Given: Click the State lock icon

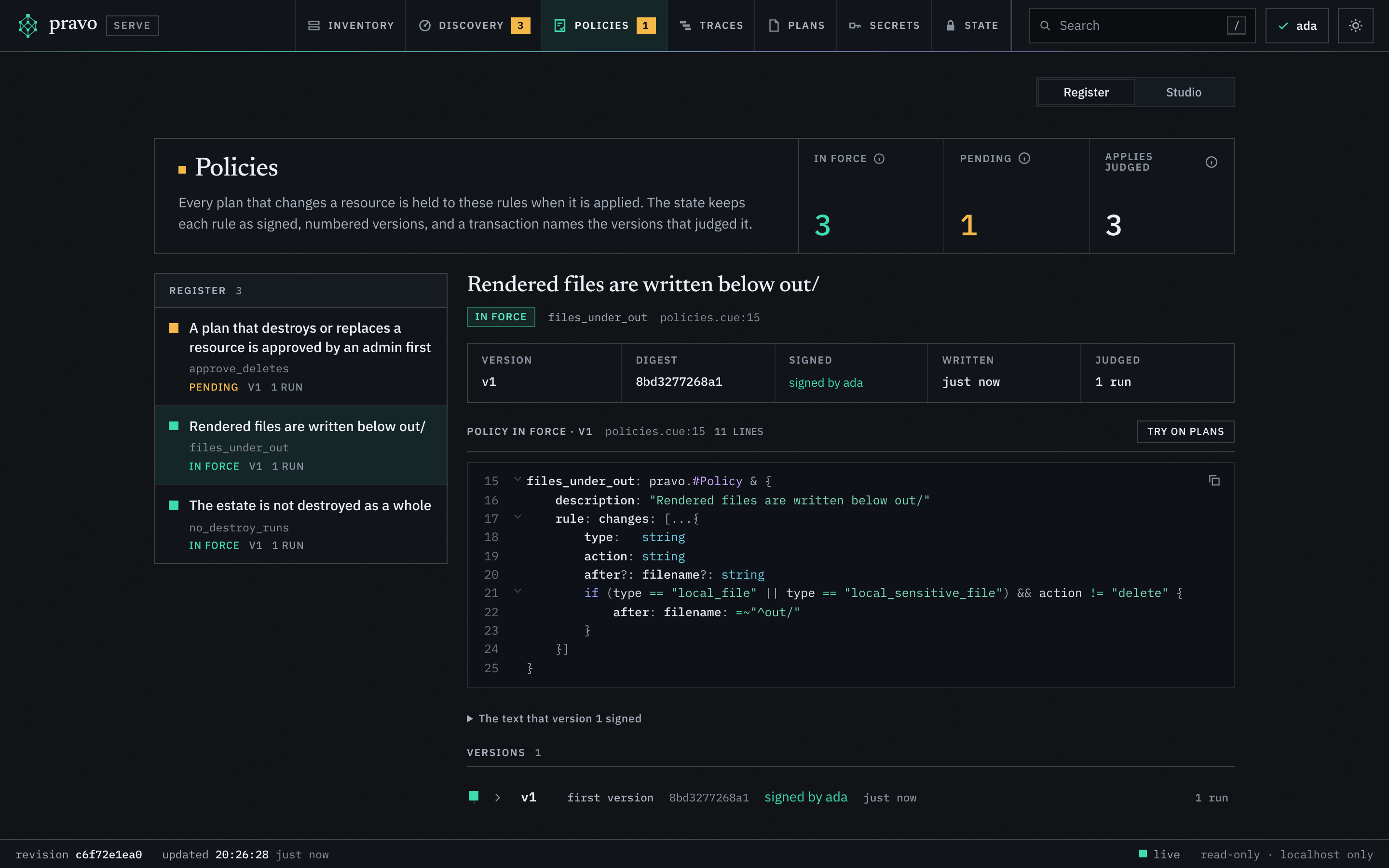Looking at the screenshot, I should click(951, 26).
